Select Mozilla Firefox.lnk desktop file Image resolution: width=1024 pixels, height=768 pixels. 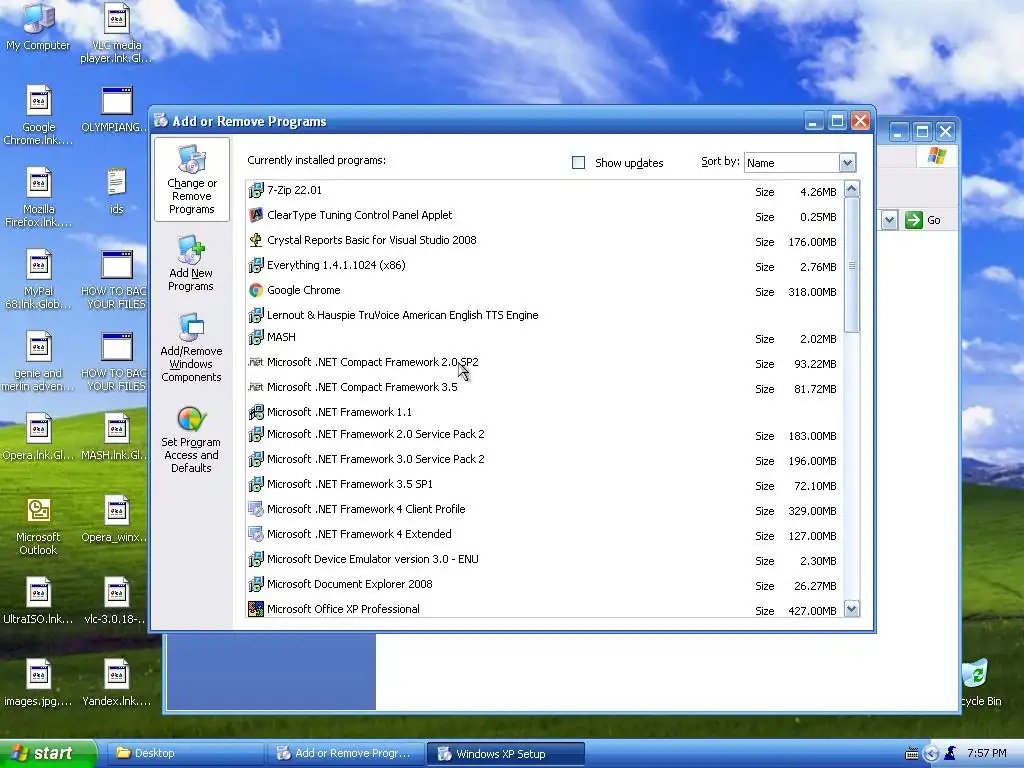click(x=38, y=197)
